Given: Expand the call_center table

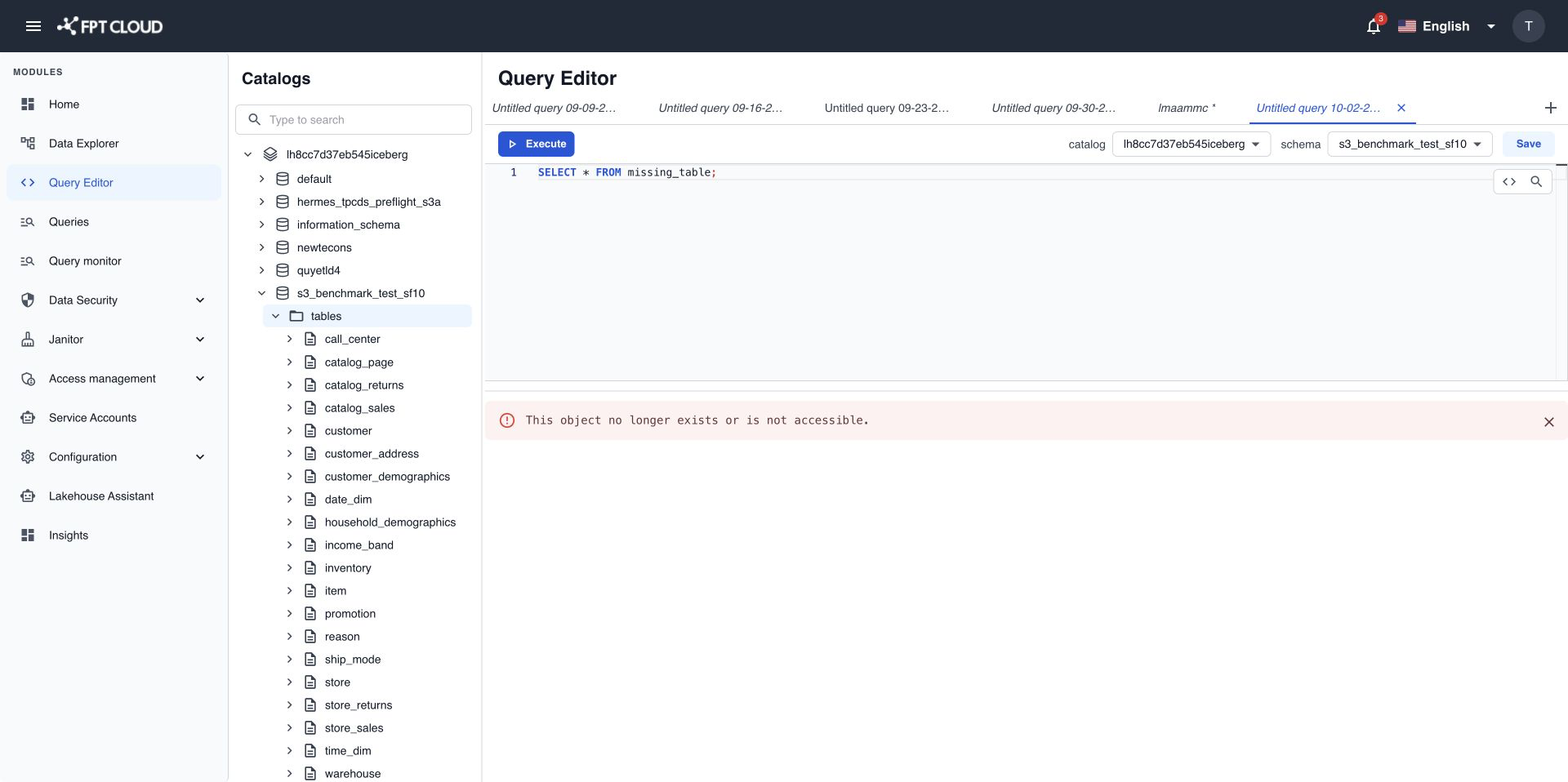Looking at the screenshot, I should (x=289, y=340).
